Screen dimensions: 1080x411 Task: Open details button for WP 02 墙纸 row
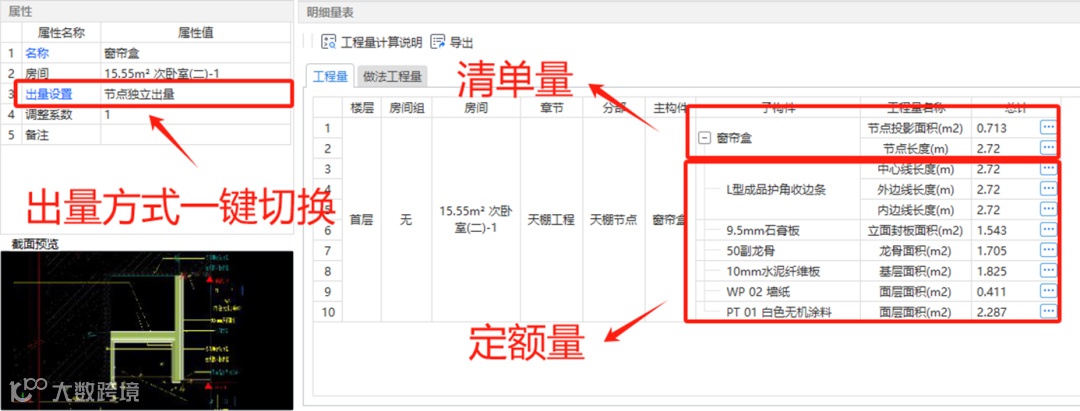pos(1048,291)
